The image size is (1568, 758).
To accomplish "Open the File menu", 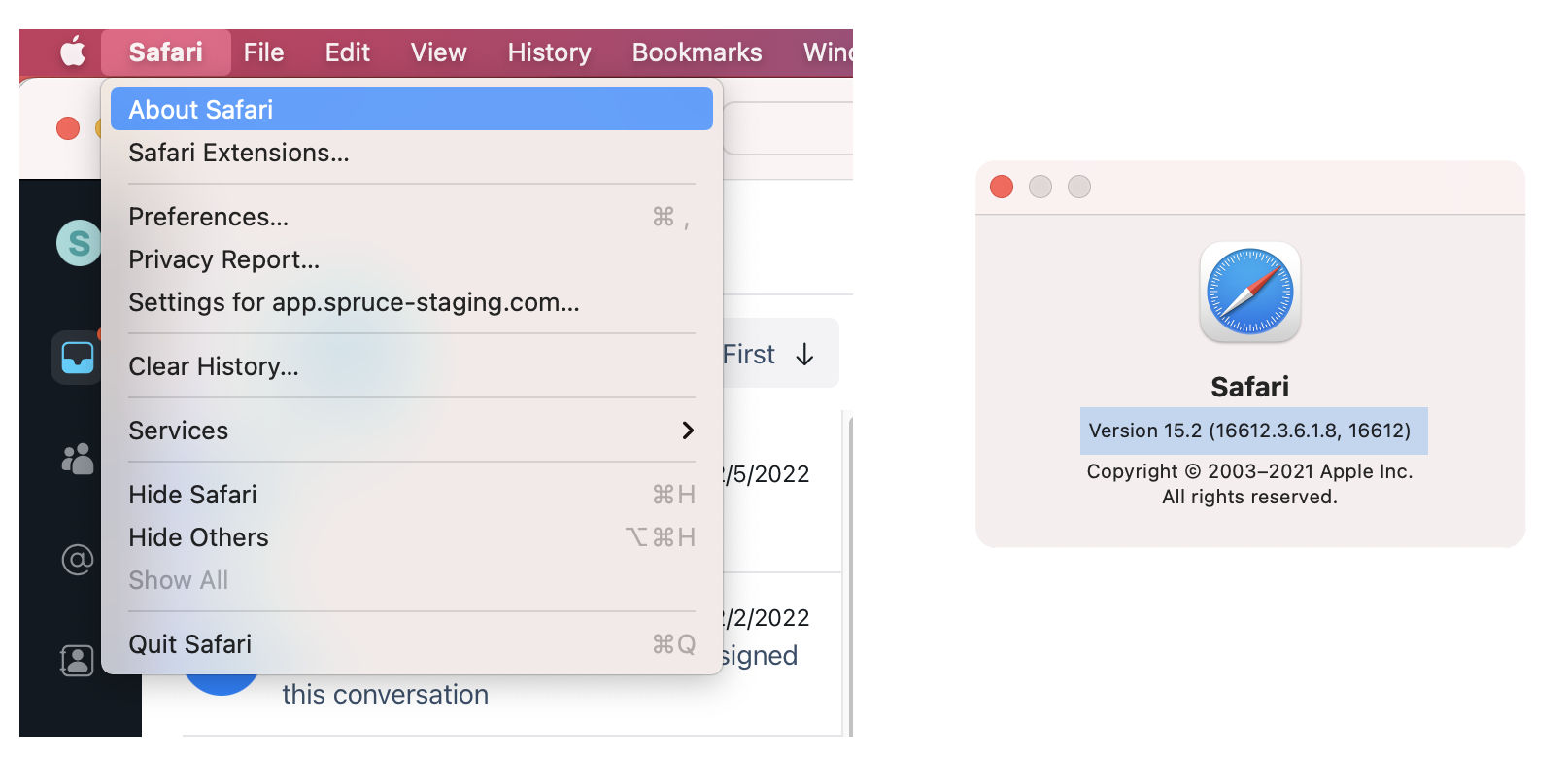I will pyautogui.click(x=263, y=52).
